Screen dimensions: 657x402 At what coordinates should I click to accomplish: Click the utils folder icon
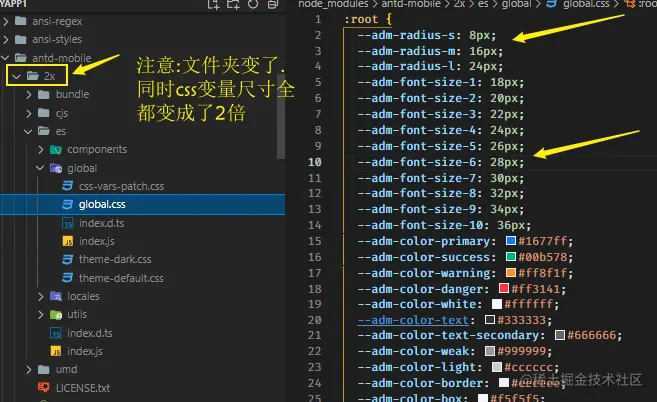56,314
